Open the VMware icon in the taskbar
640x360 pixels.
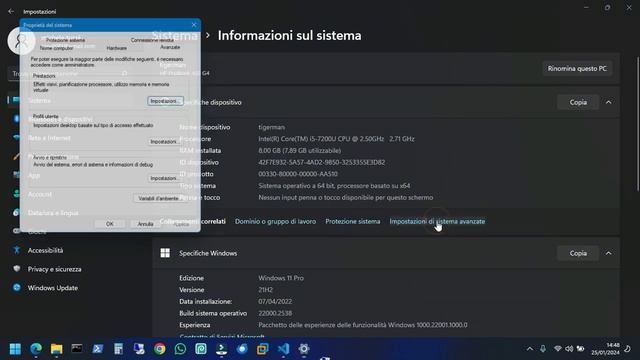click(x=262, y=349)
